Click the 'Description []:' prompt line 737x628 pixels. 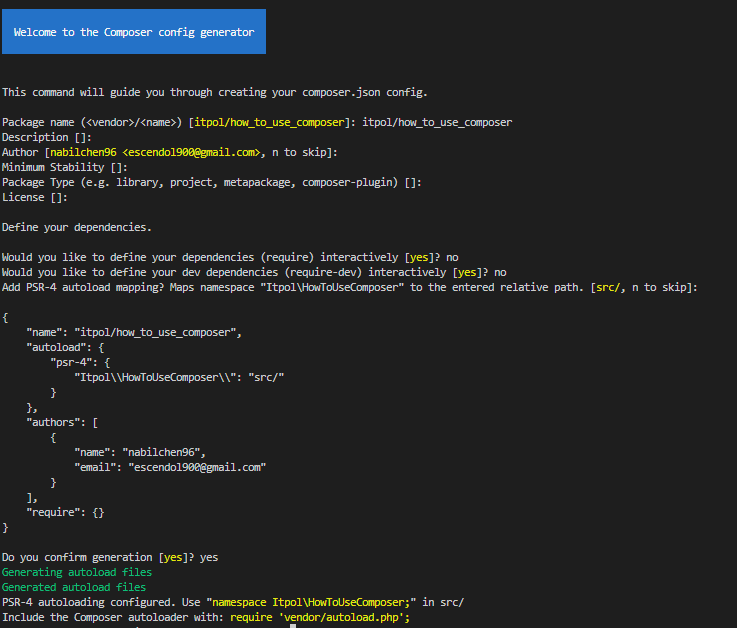pyautogui.click(x=47, y=137)
